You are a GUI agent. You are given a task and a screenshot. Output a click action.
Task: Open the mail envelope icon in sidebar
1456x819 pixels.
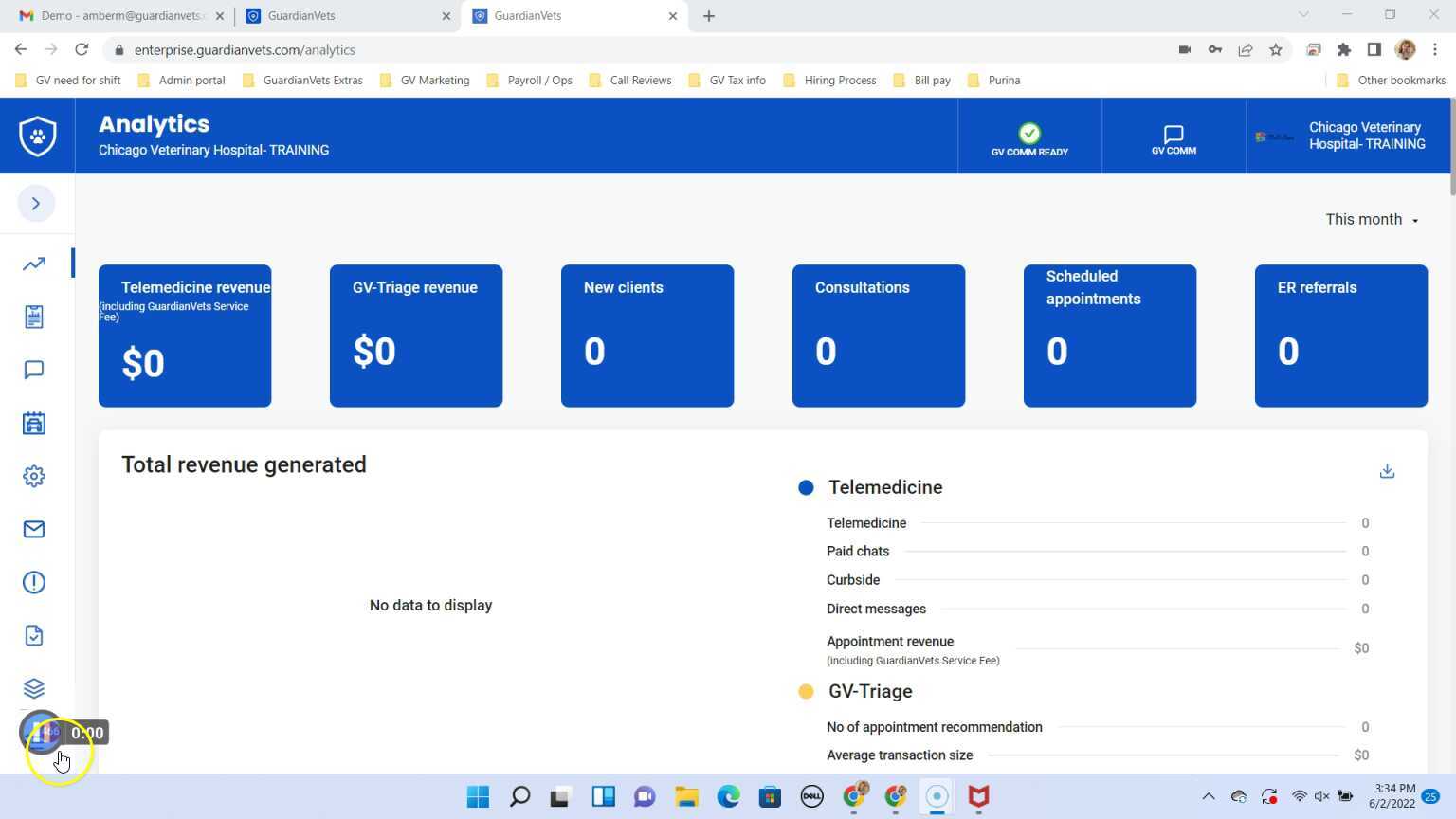(x=34, y=529)
